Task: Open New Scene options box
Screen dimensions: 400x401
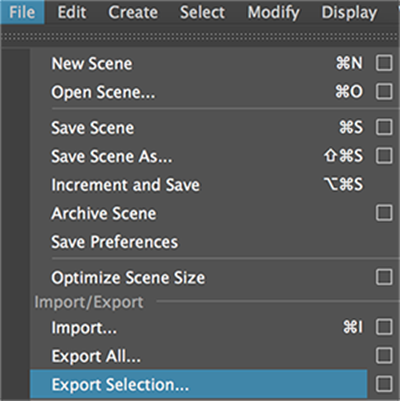Action: click(384, 63)
